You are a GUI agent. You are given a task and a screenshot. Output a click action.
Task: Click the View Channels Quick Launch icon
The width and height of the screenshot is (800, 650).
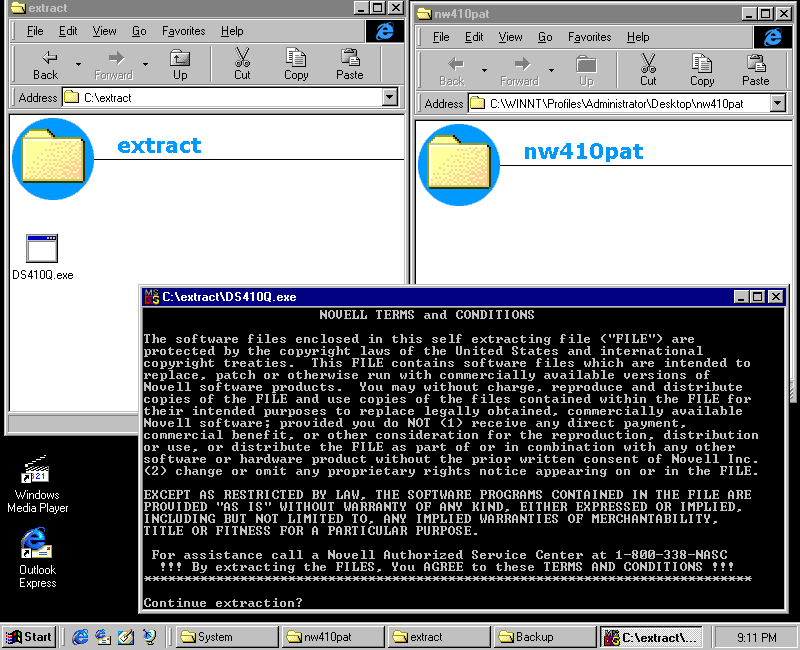click(x=149, y=637)
